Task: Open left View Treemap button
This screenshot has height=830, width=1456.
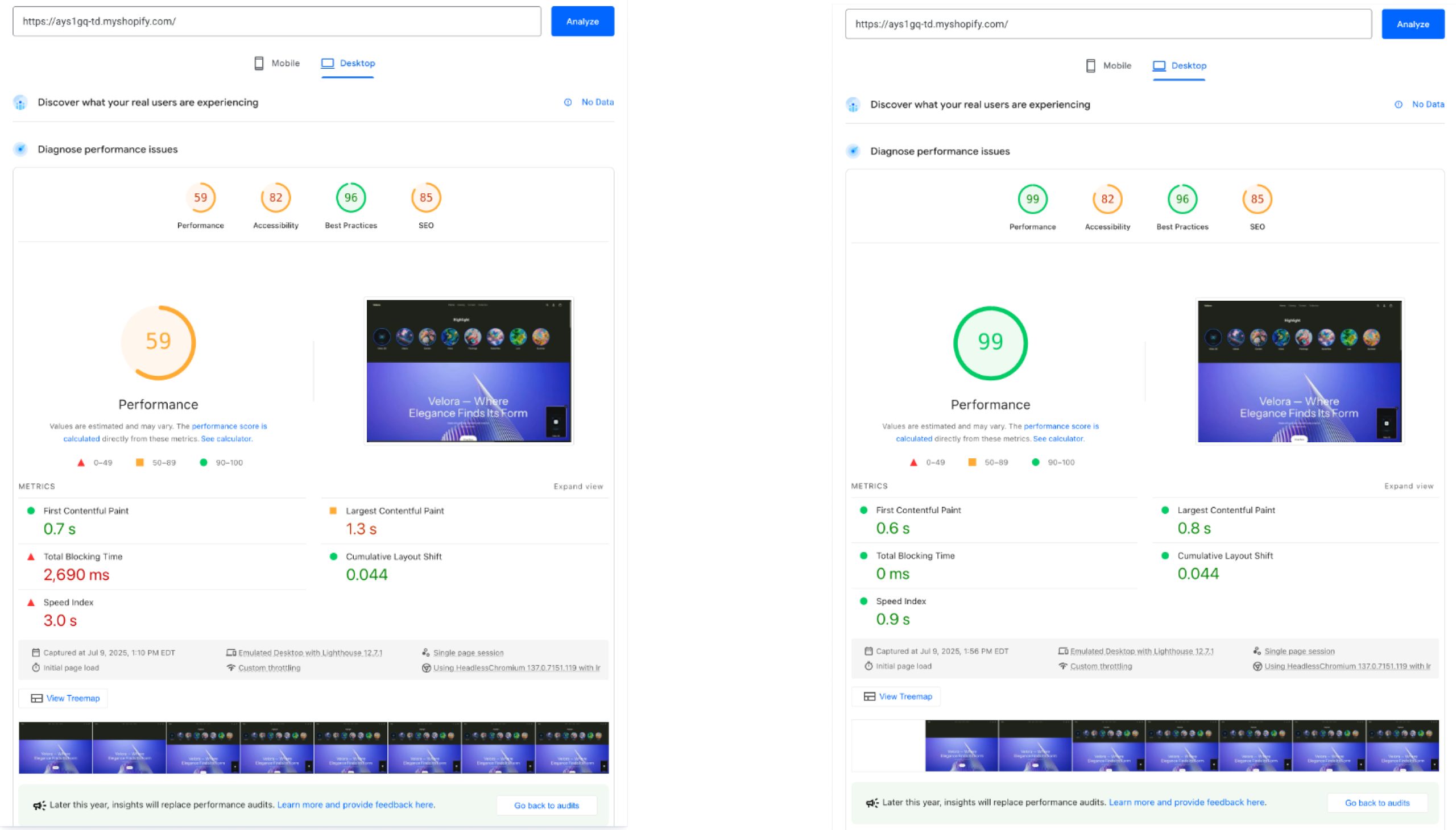Action: coord(64,698)
